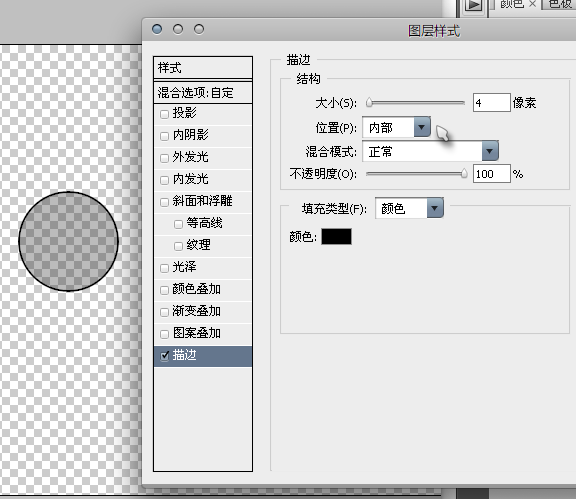
Task: Click the 大小 size slider handle
Action: tap(369, 103)
